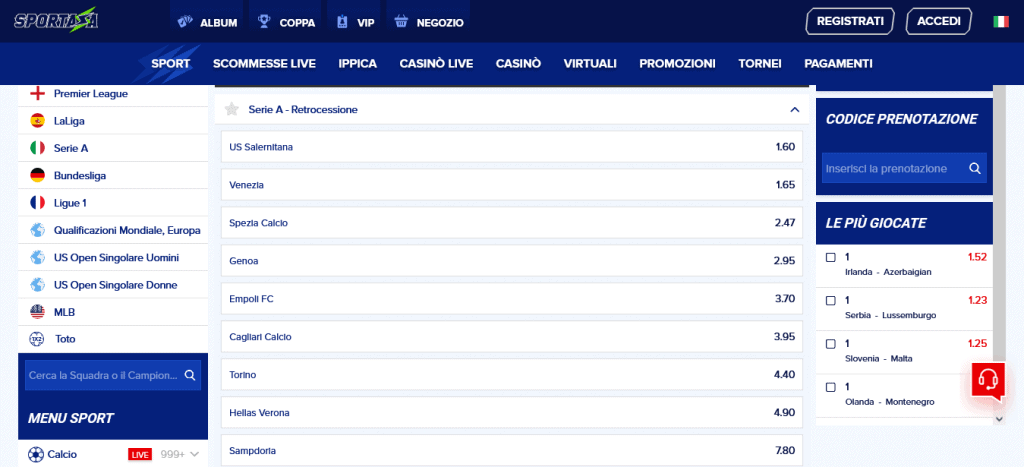Click globe icon for US Open Donne

point(38,285)
